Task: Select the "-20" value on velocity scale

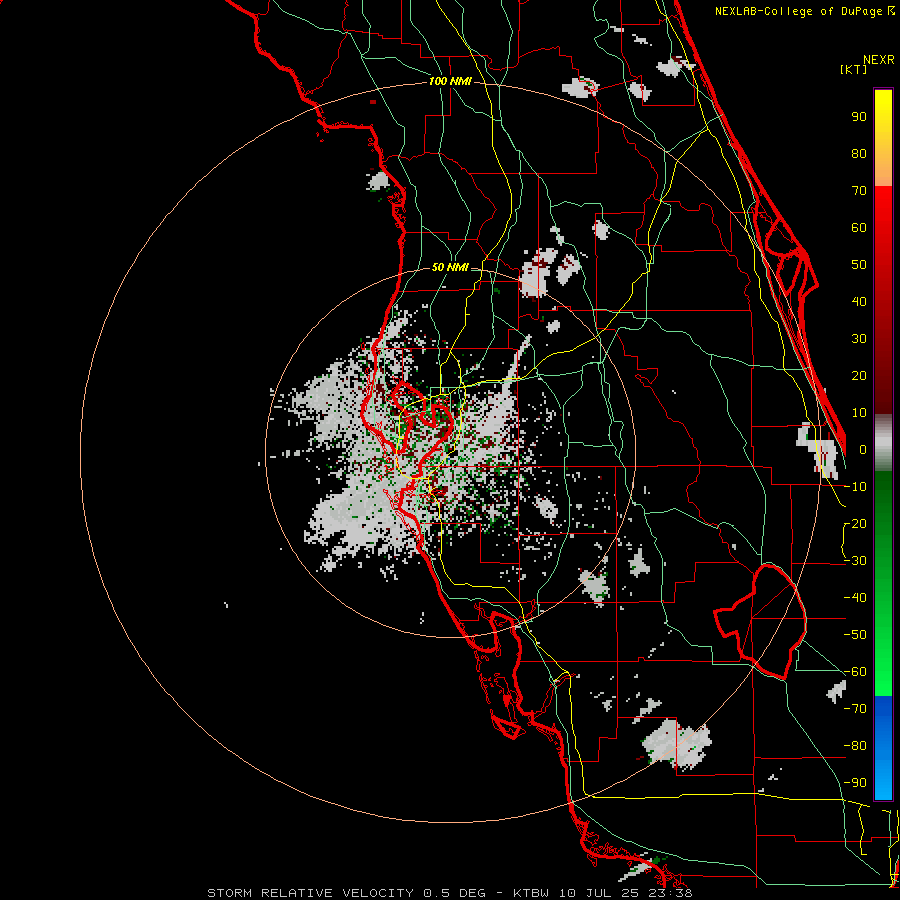Action: [855, 523]
